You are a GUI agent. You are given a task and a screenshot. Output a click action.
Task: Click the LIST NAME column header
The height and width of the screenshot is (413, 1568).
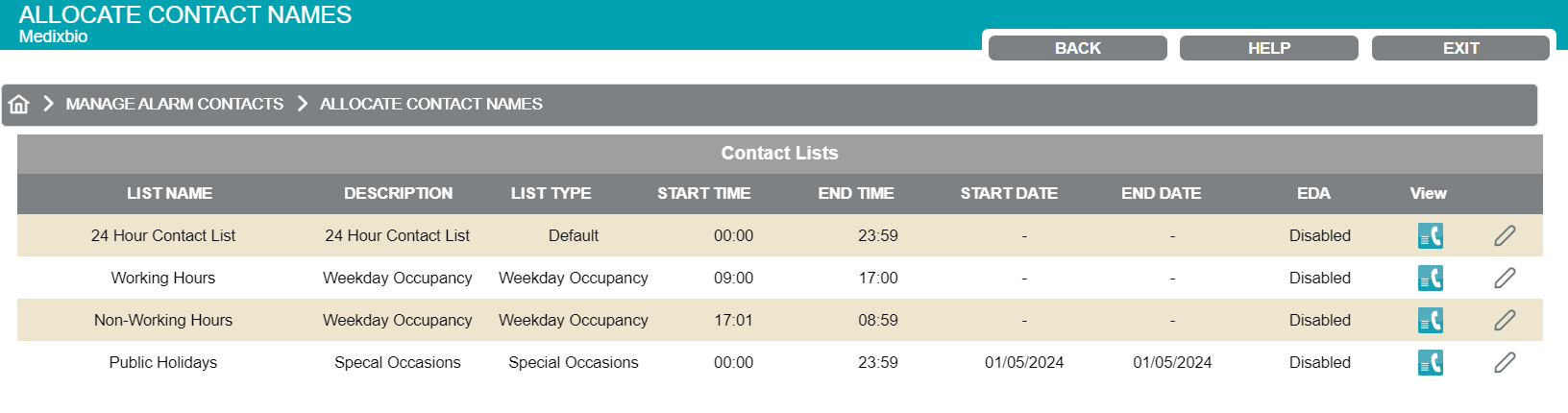point(169,193)
